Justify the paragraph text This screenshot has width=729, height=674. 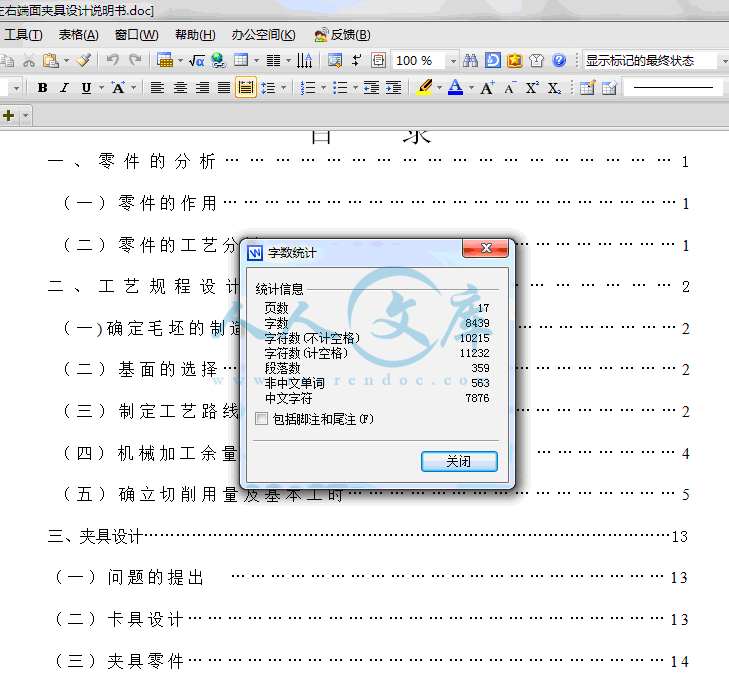(224, 87)
